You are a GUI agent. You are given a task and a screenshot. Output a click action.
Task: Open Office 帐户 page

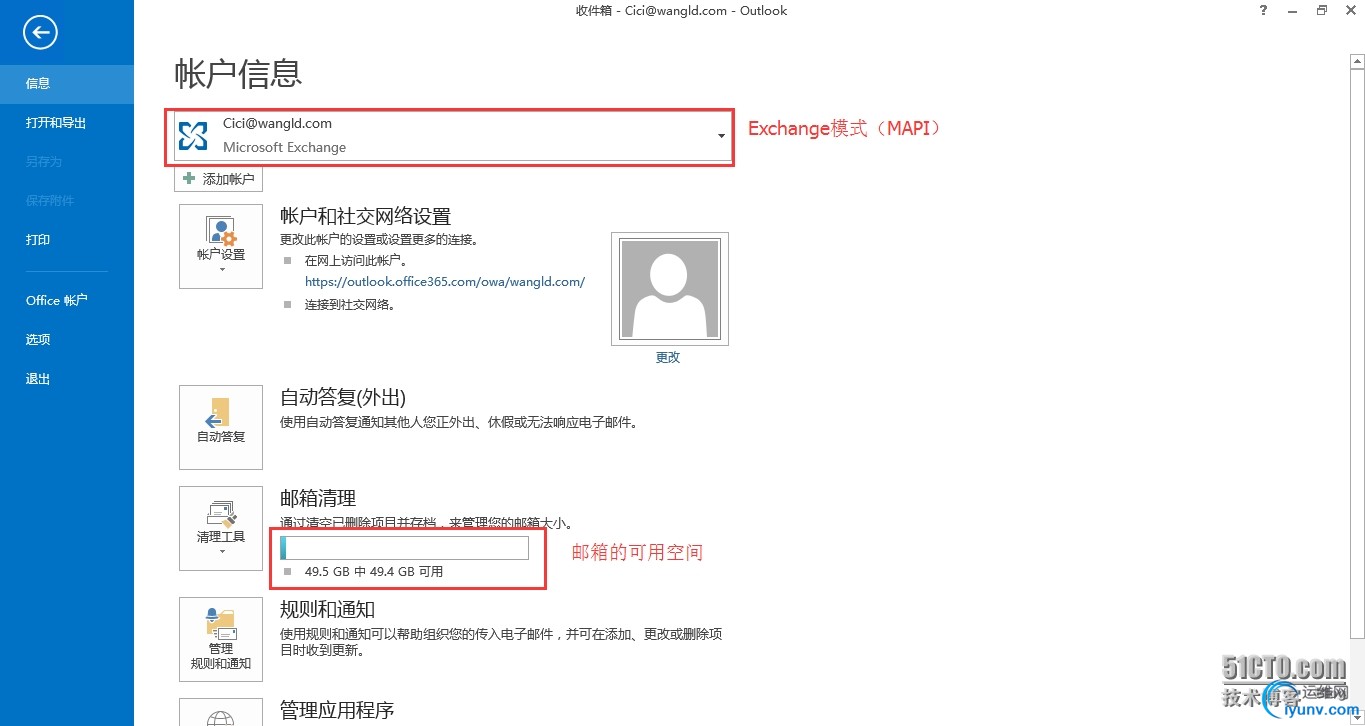pos(67,300)
